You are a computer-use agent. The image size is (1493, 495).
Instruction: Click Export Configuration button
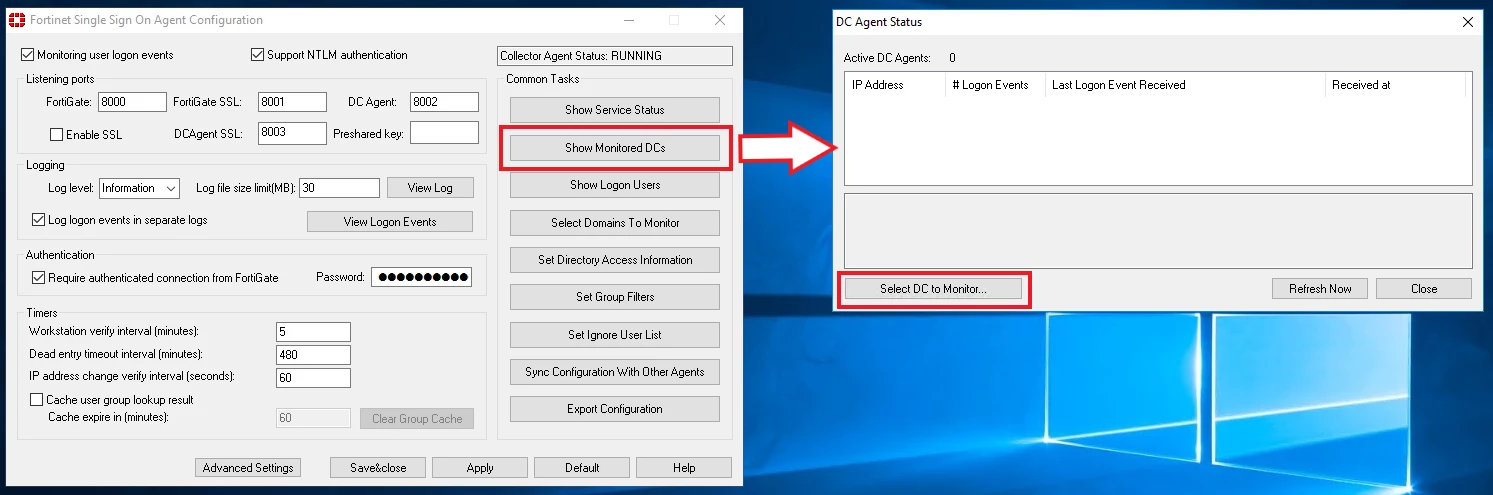[x=615, y=409]
